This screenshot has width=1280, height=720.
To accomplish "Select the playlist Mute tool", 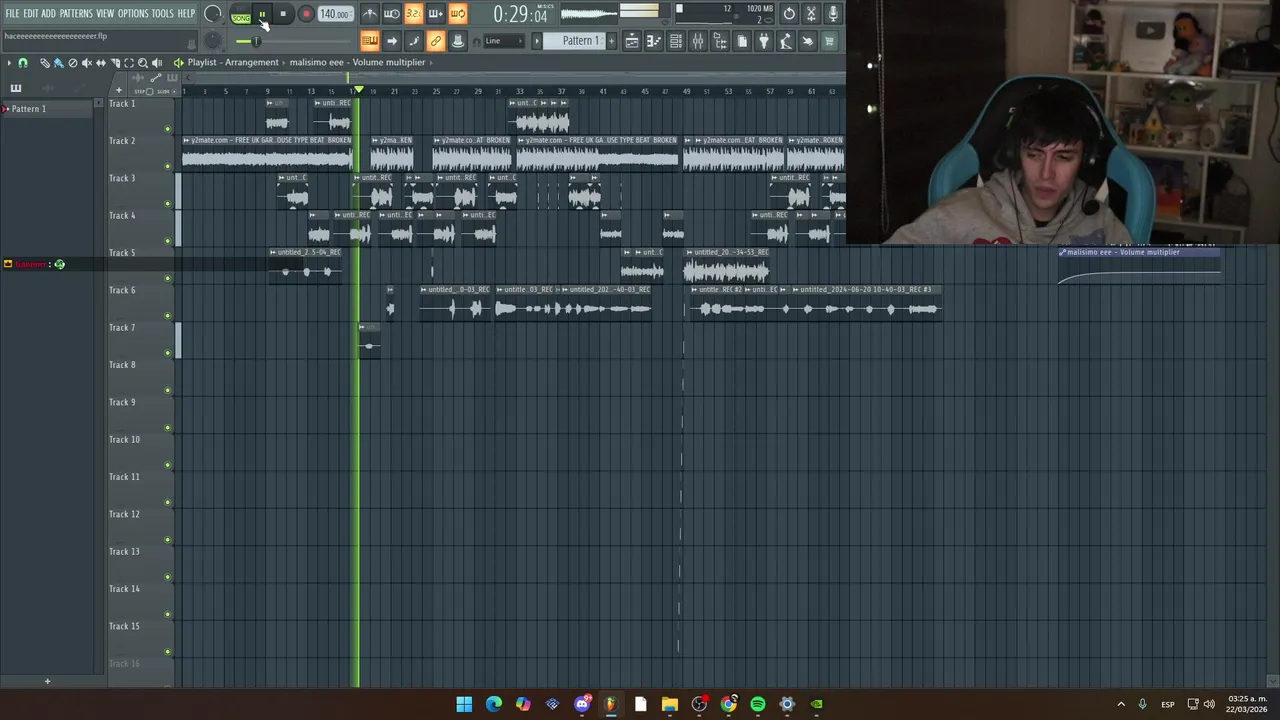I will tap(86, 63).
